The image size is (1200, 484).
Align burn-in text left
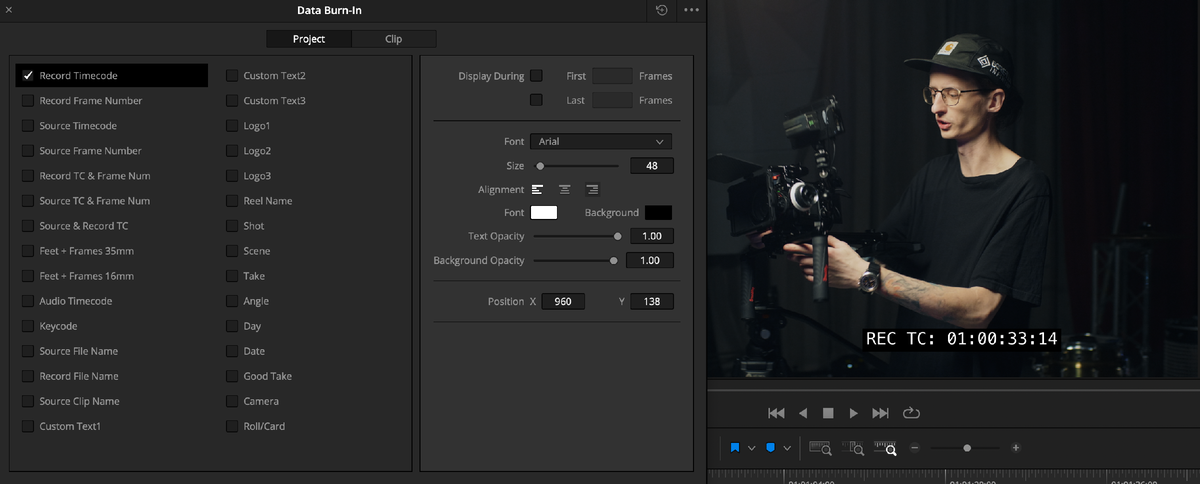[538, 189]
